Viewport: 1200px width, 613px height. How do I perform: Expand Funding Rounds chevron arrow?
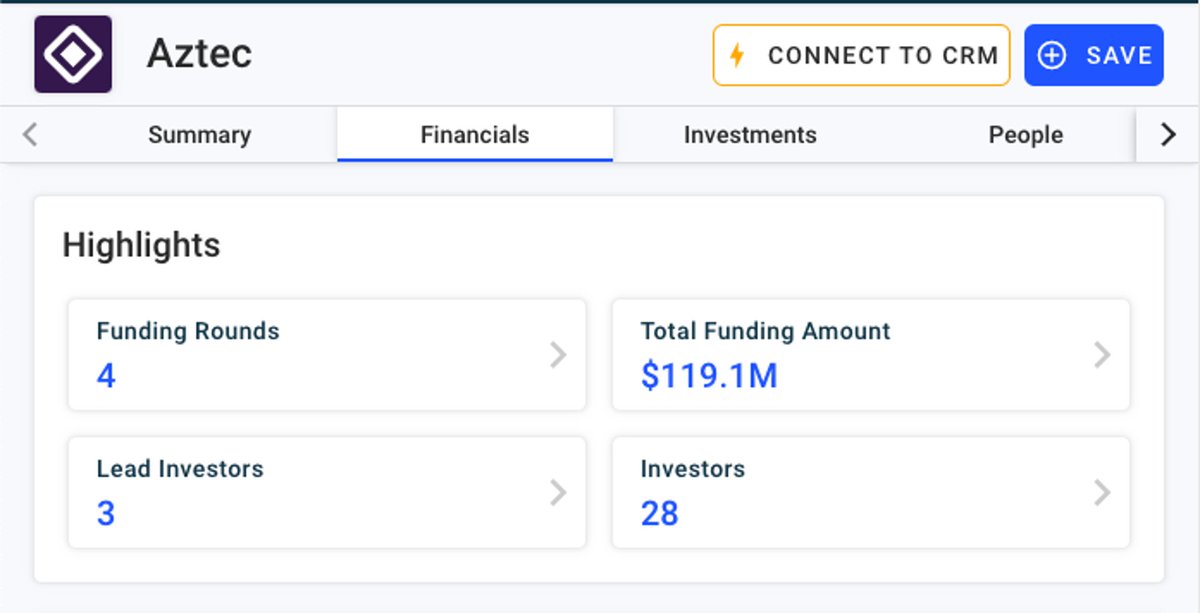click(558, 355)
